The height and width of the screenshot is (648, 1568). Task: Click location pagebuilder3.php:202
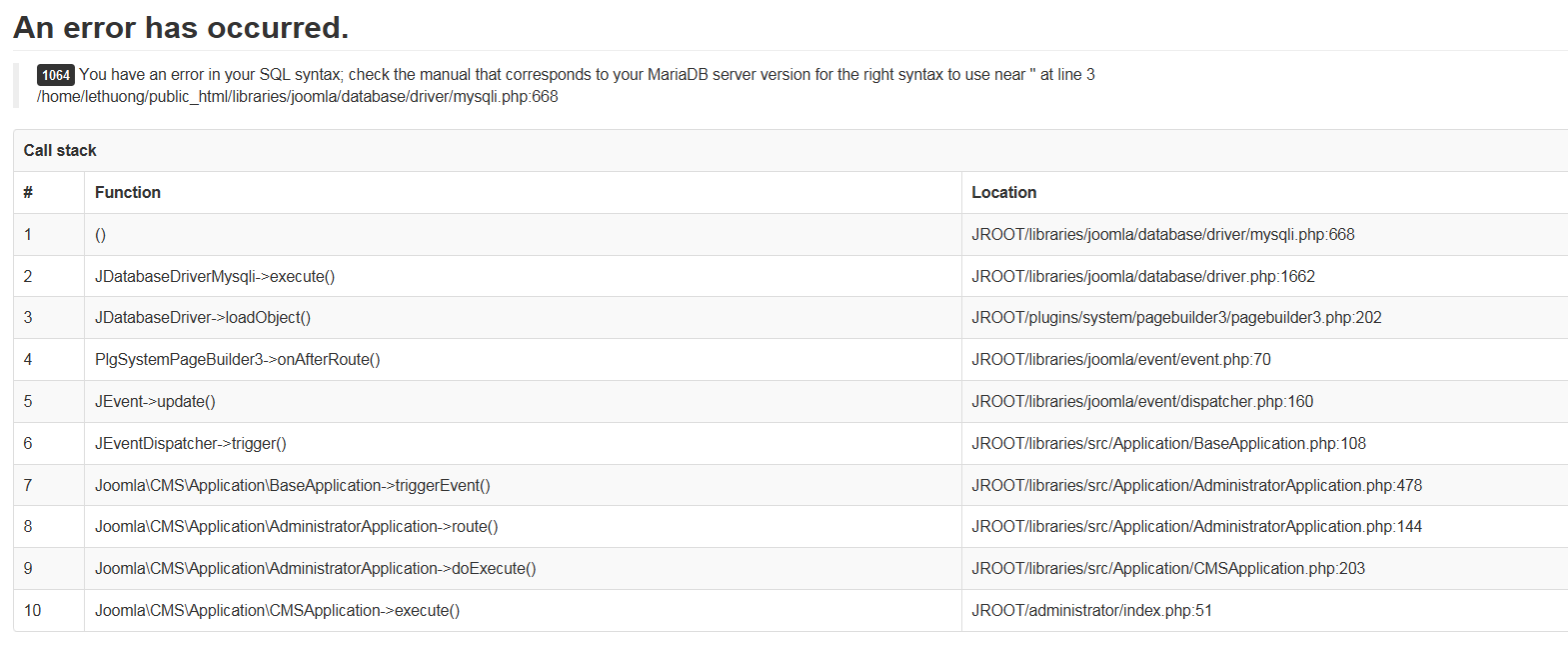(1176, 318)
